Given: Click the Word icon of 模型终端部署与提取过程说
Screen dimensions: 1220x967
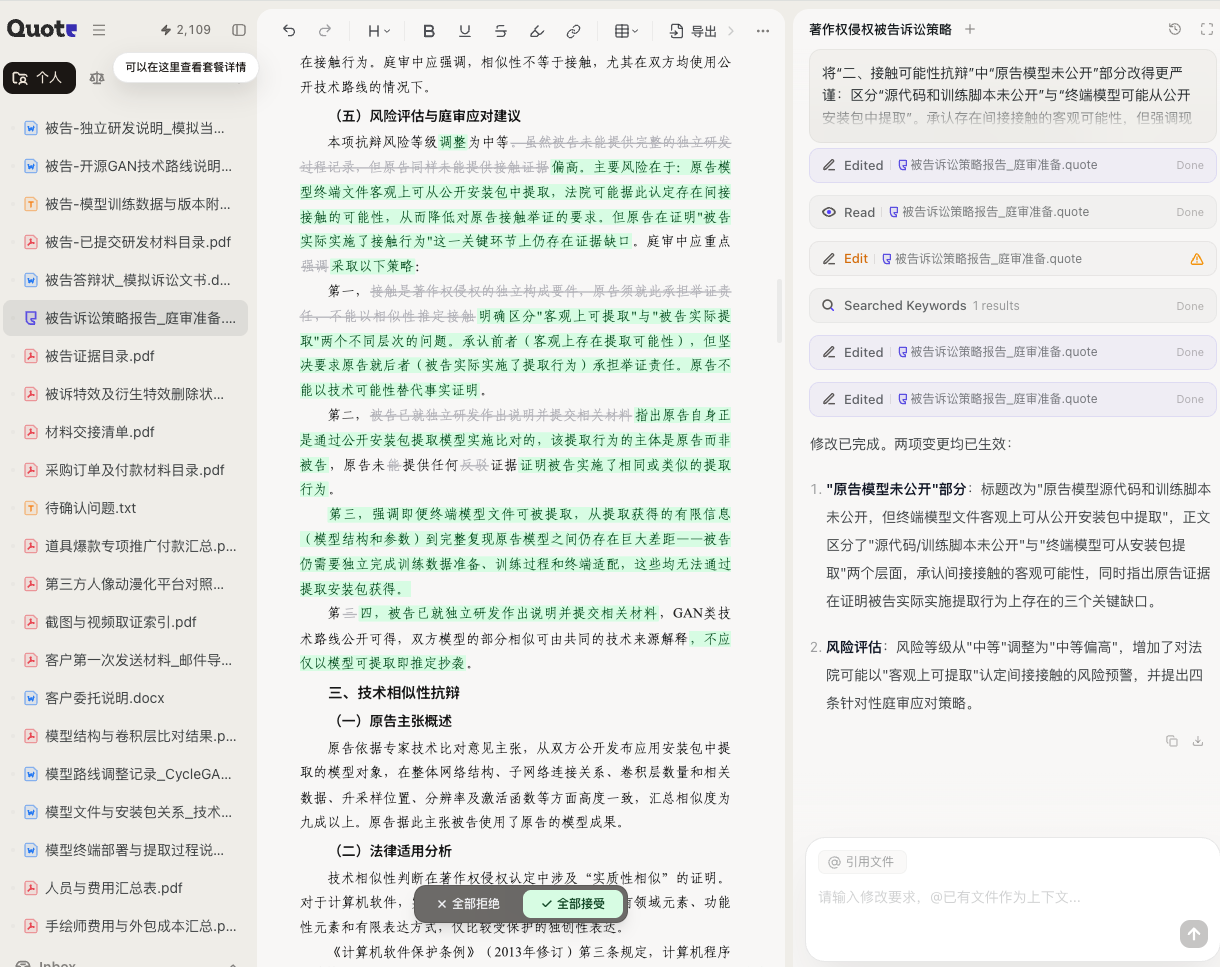Looking at the screenshot, I should click(31, 850).
